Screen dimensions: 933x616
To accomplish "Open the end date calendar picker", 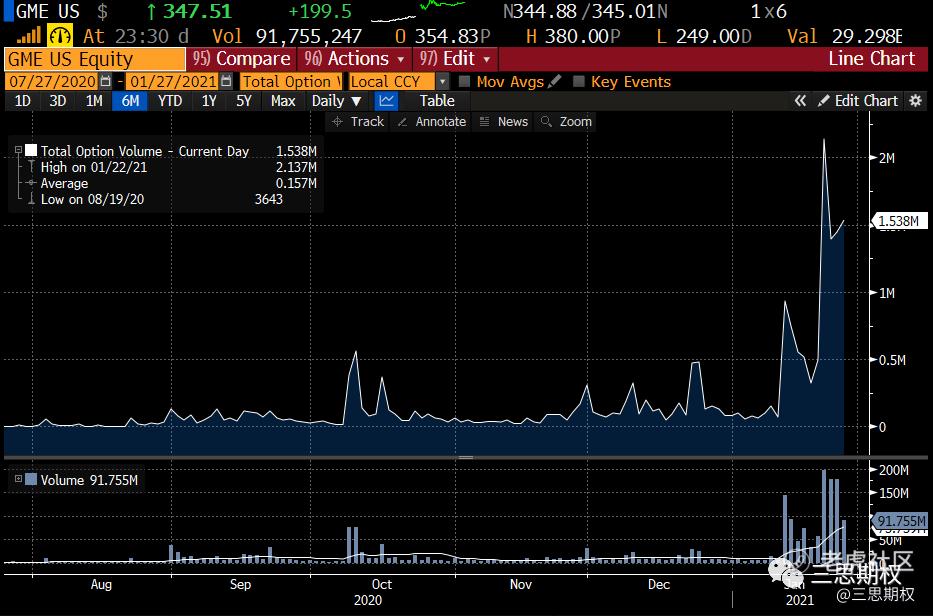I will 226,81.
